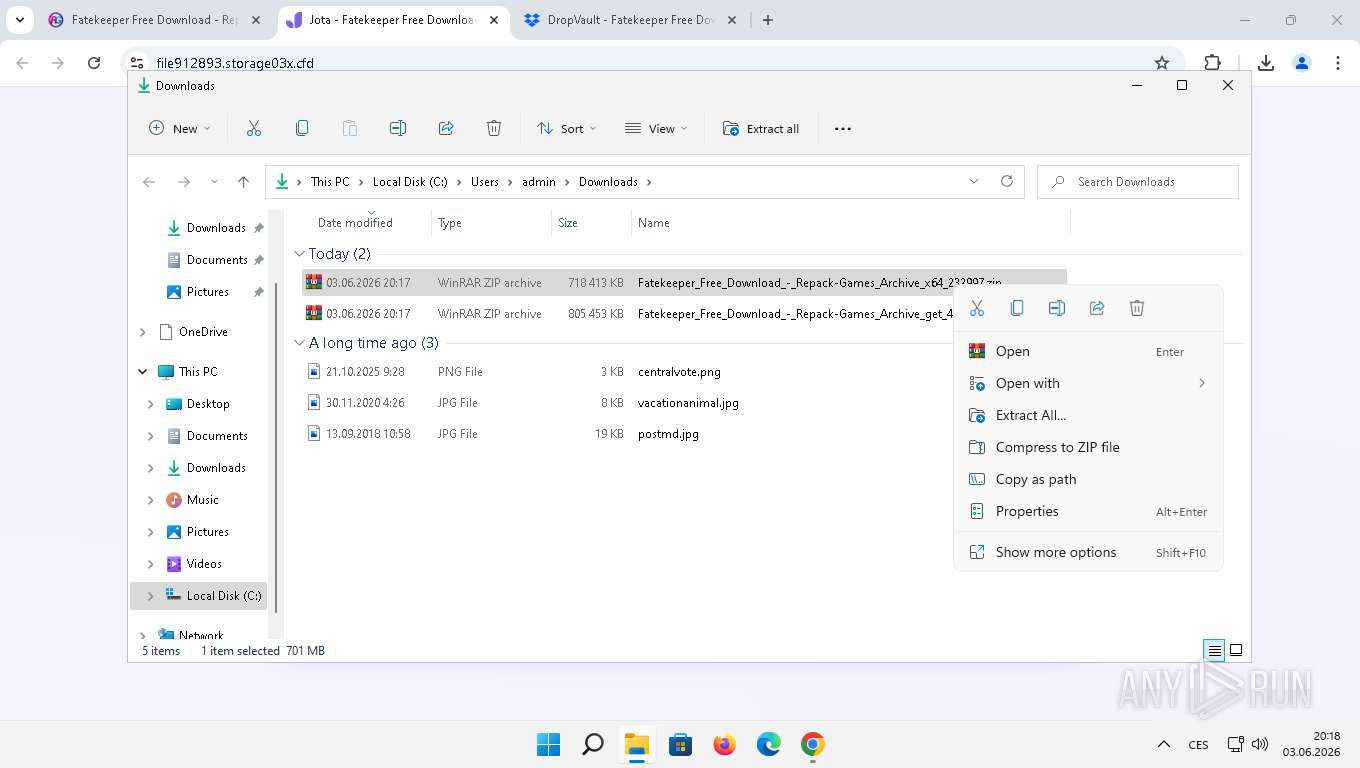
Task: Select Show more options
Action: pos(1088,552)
